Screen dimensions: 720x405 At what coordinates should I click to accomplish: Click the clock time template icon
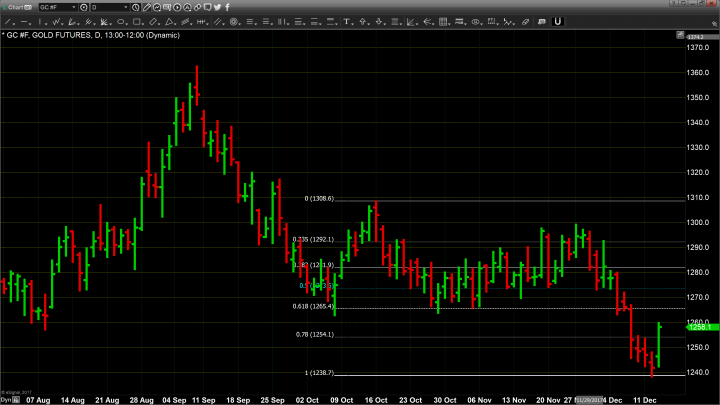[136, 7]
